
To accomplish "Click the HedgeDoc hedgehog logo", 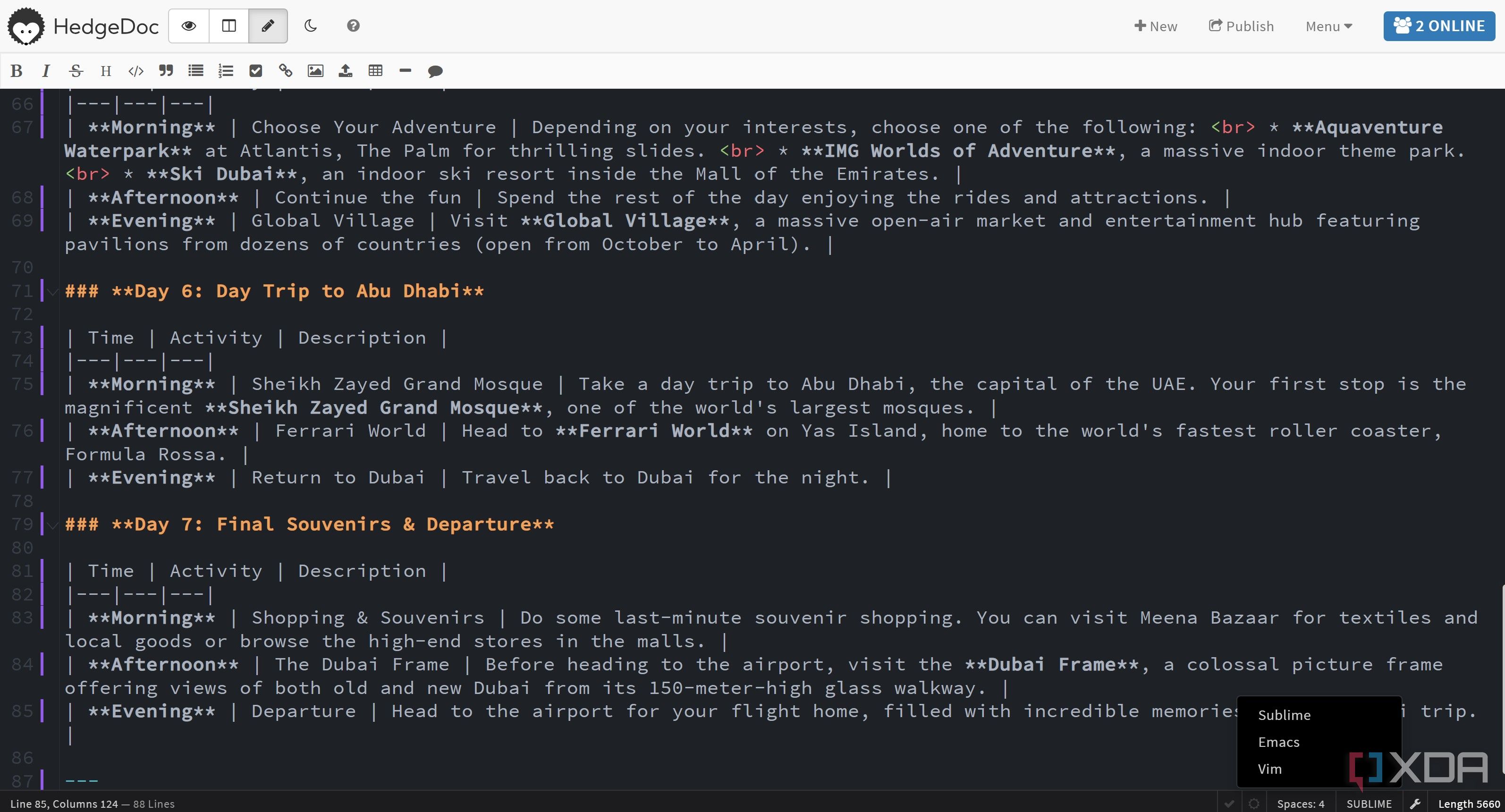I will [x=25, y=26].
